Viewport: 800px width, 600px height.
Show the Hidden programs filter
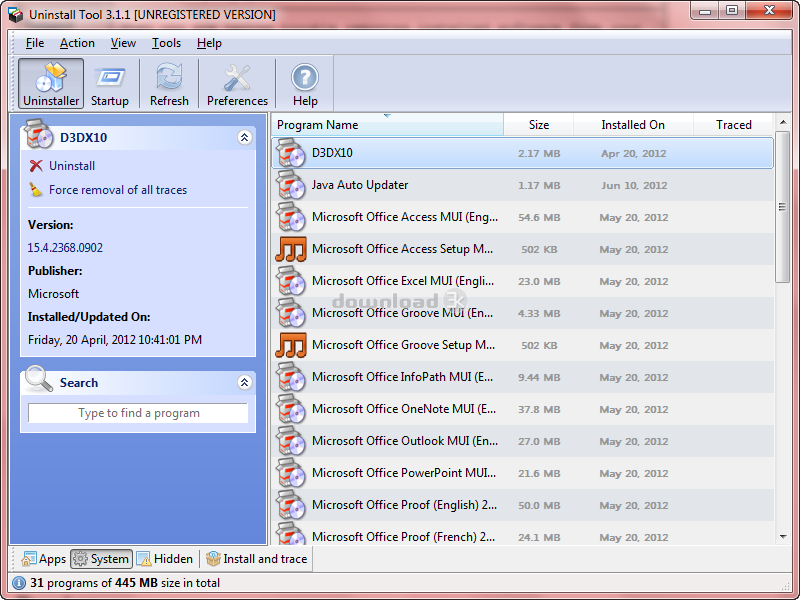tap(165, 559)
